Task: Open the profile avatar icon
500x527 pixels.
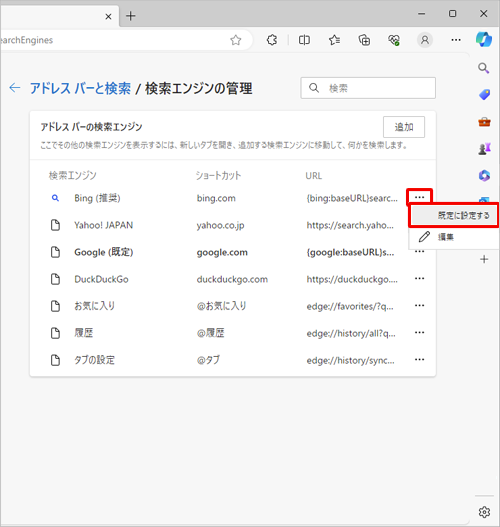Action: click(425, 40)
